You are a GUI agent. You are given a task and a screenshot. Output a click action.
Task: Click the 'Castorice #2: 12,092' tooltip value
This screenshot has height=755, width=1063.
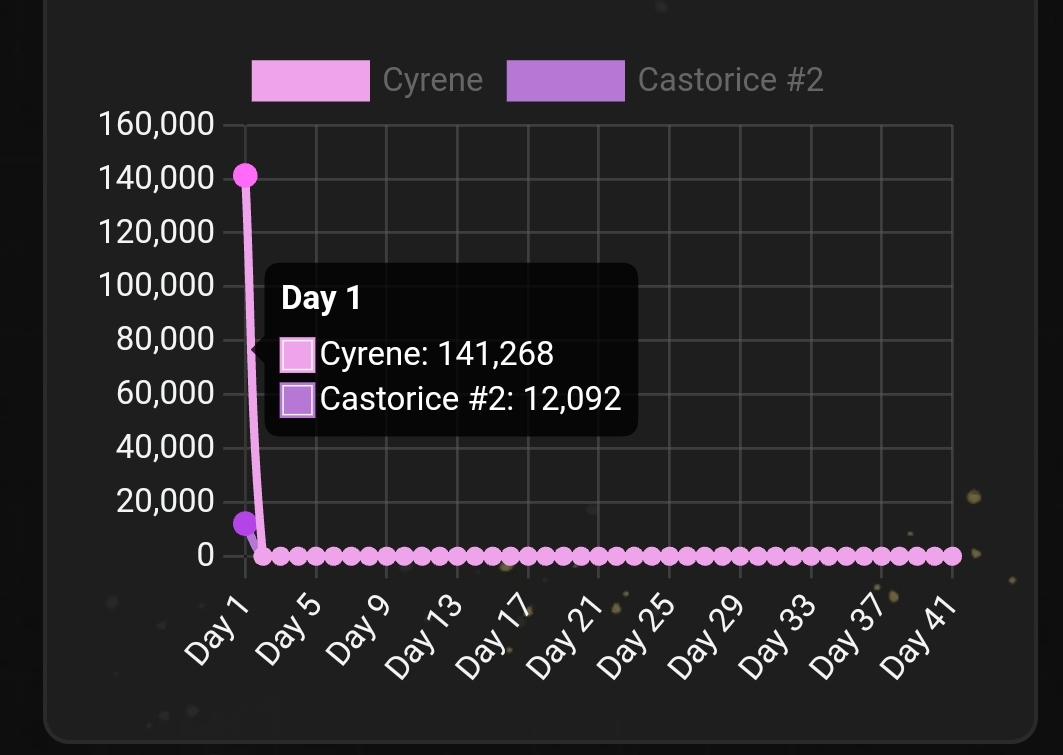470,399
